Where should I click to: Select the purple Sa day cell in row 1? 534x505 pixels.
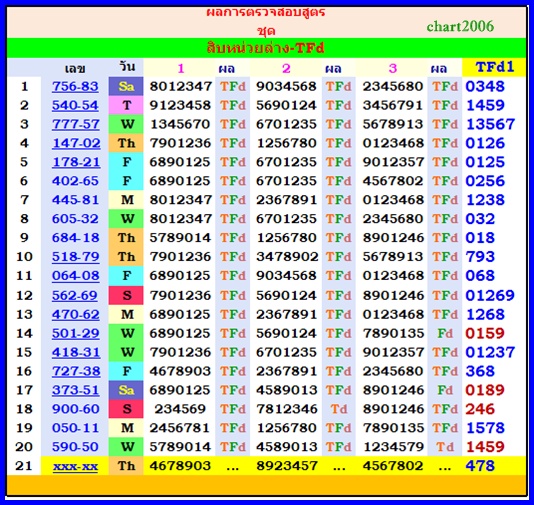click(x=126, y=86)
